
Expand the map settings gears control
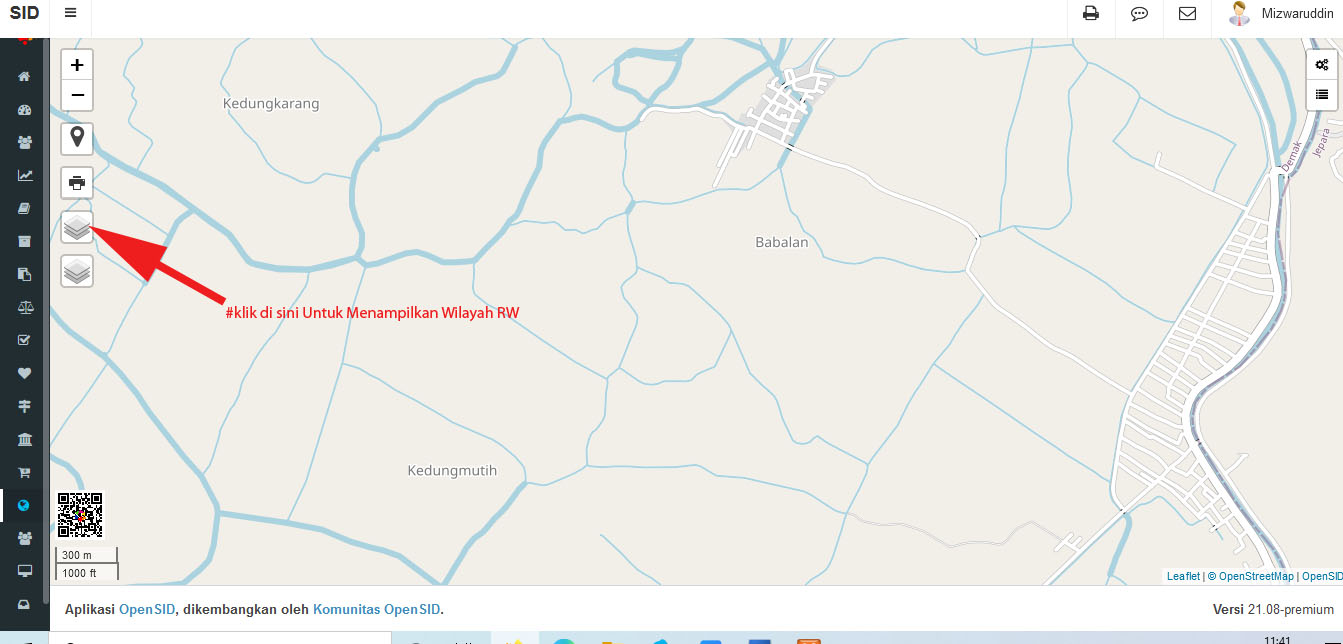click(x=1322, y=65)
